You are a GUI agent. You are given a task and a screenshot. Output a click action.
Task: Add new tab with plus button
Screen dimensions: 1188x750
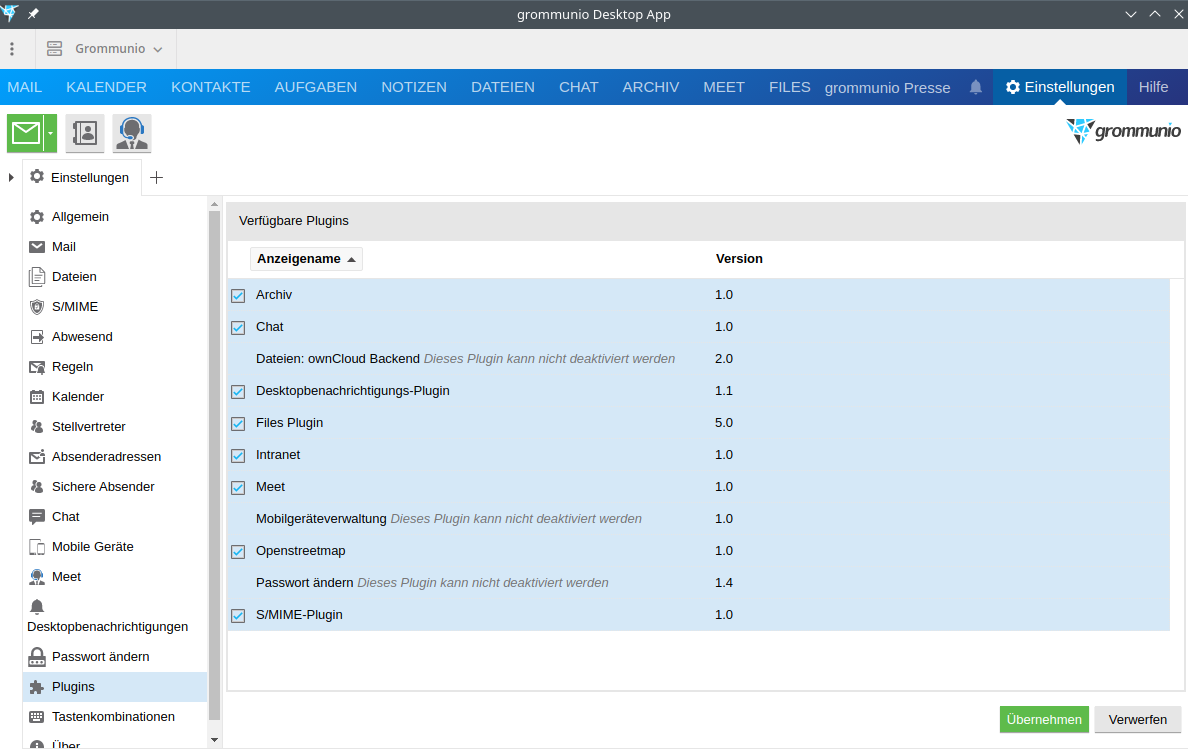click(x=156, y=177)
